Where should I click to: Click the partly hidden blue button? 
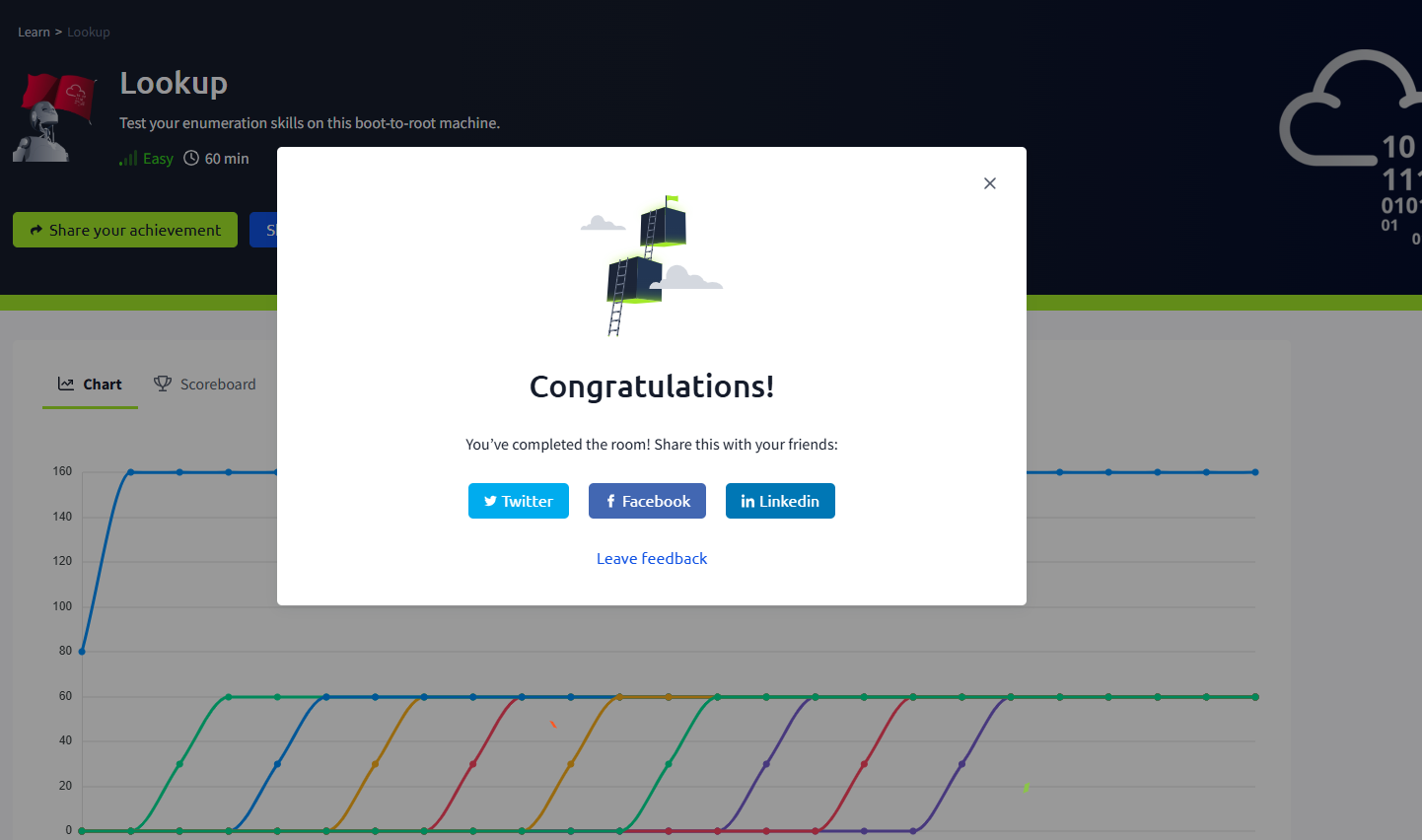coord(263,230)
